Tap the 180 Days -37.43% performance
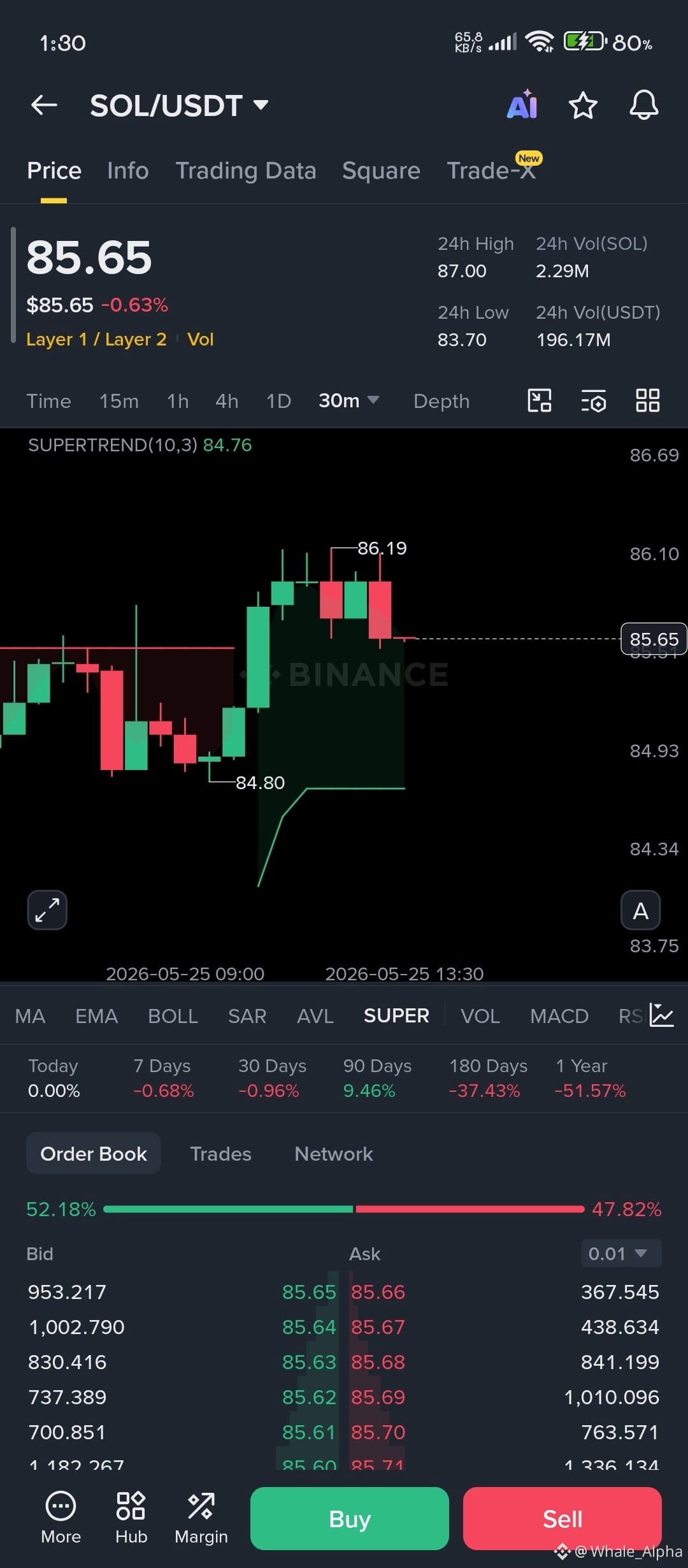The image size is (688, 1568). (488, 1078)
